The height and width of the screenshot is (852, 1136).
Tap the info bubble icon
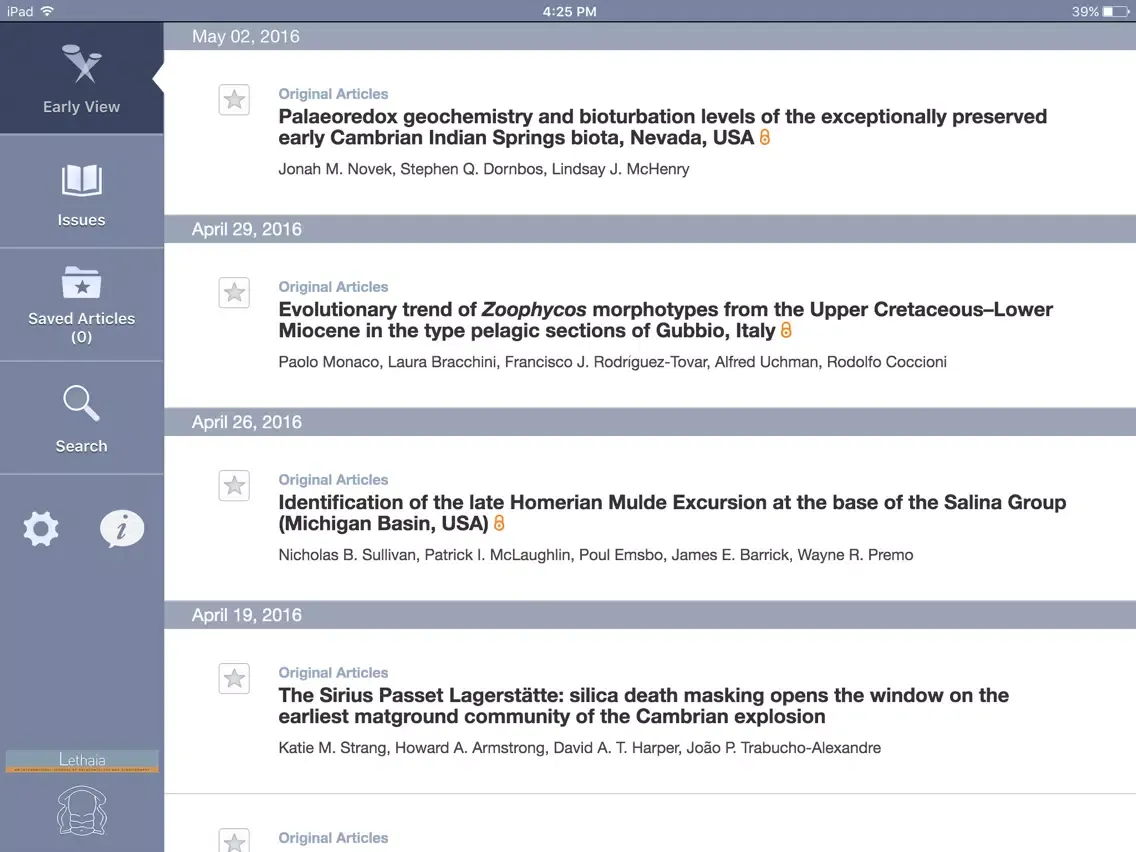122,529
